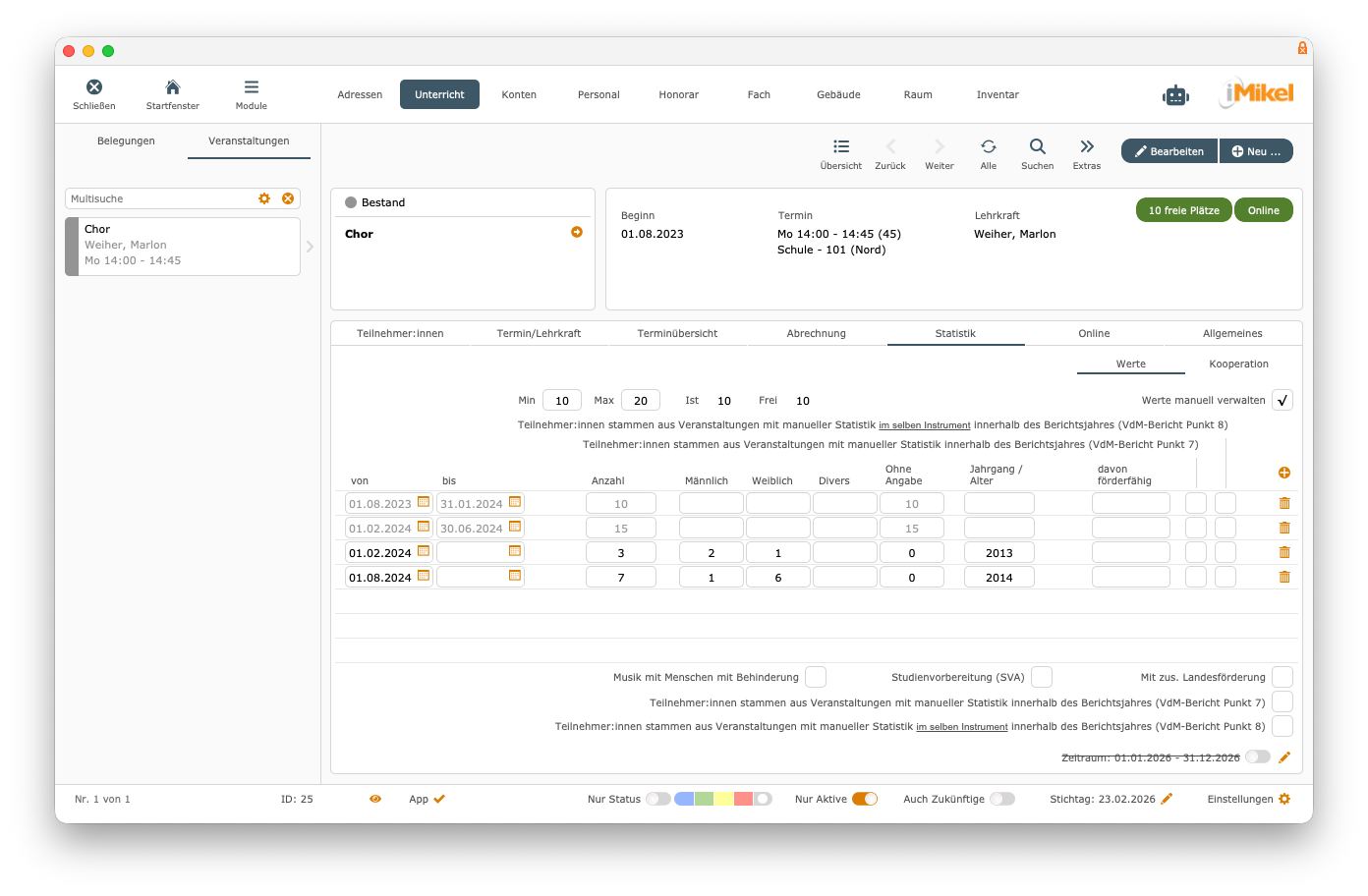Open calendar picker for von date 01.08.2024
This screenshot has width=1368, height=896.
click(x=424, y=576)
